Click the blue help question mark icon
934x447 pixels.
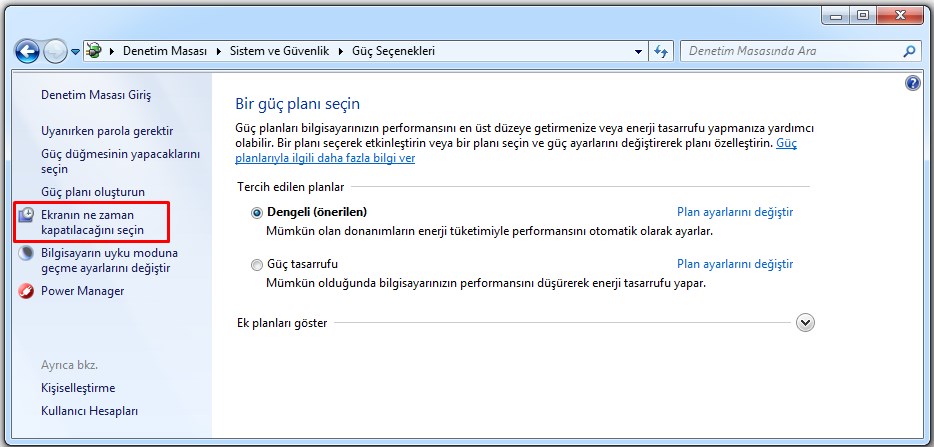click(x=912, y=84)
